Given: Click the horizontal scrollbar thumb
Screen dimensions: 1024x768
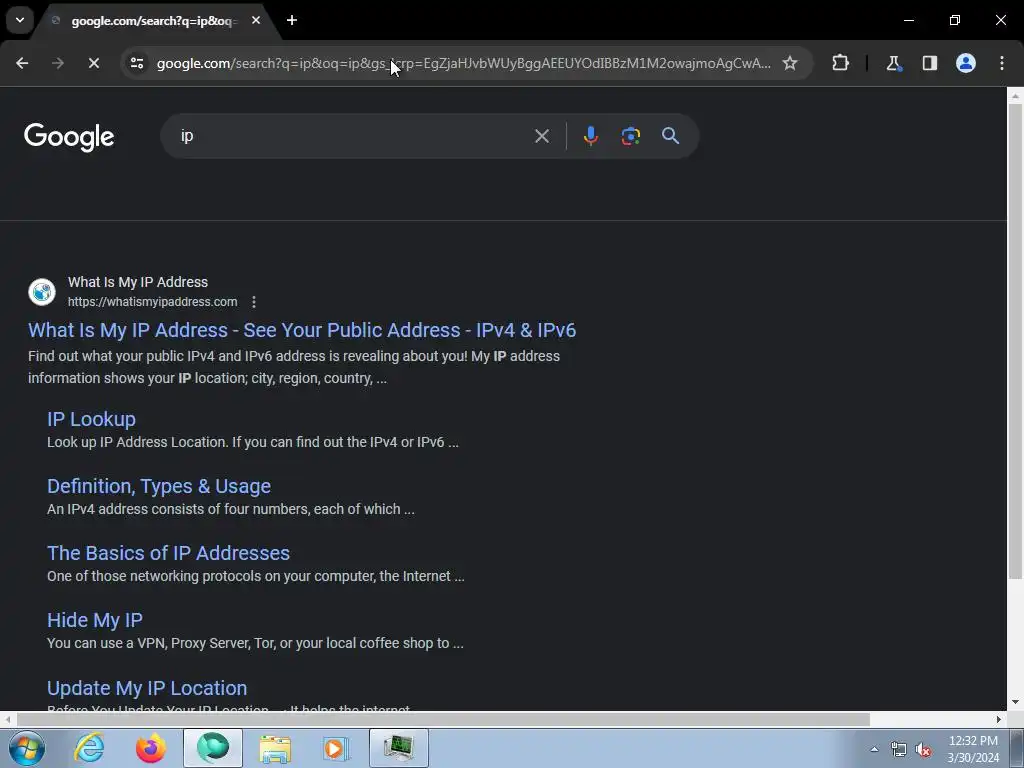Looking at the screenshot, I should pyautogui.click(x=443, y=719).
